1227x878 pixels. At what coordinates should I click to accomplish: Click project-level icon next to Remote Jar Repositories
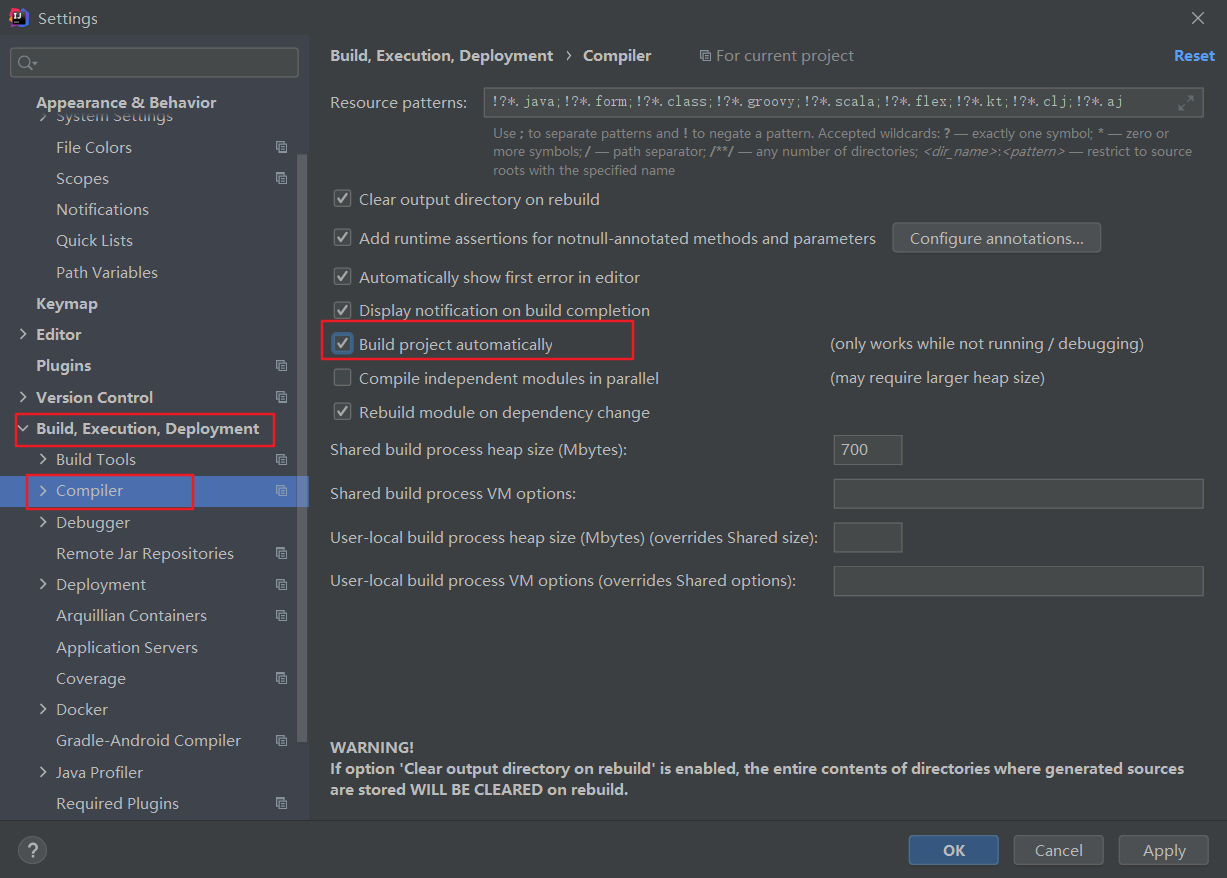pos(281,553)
